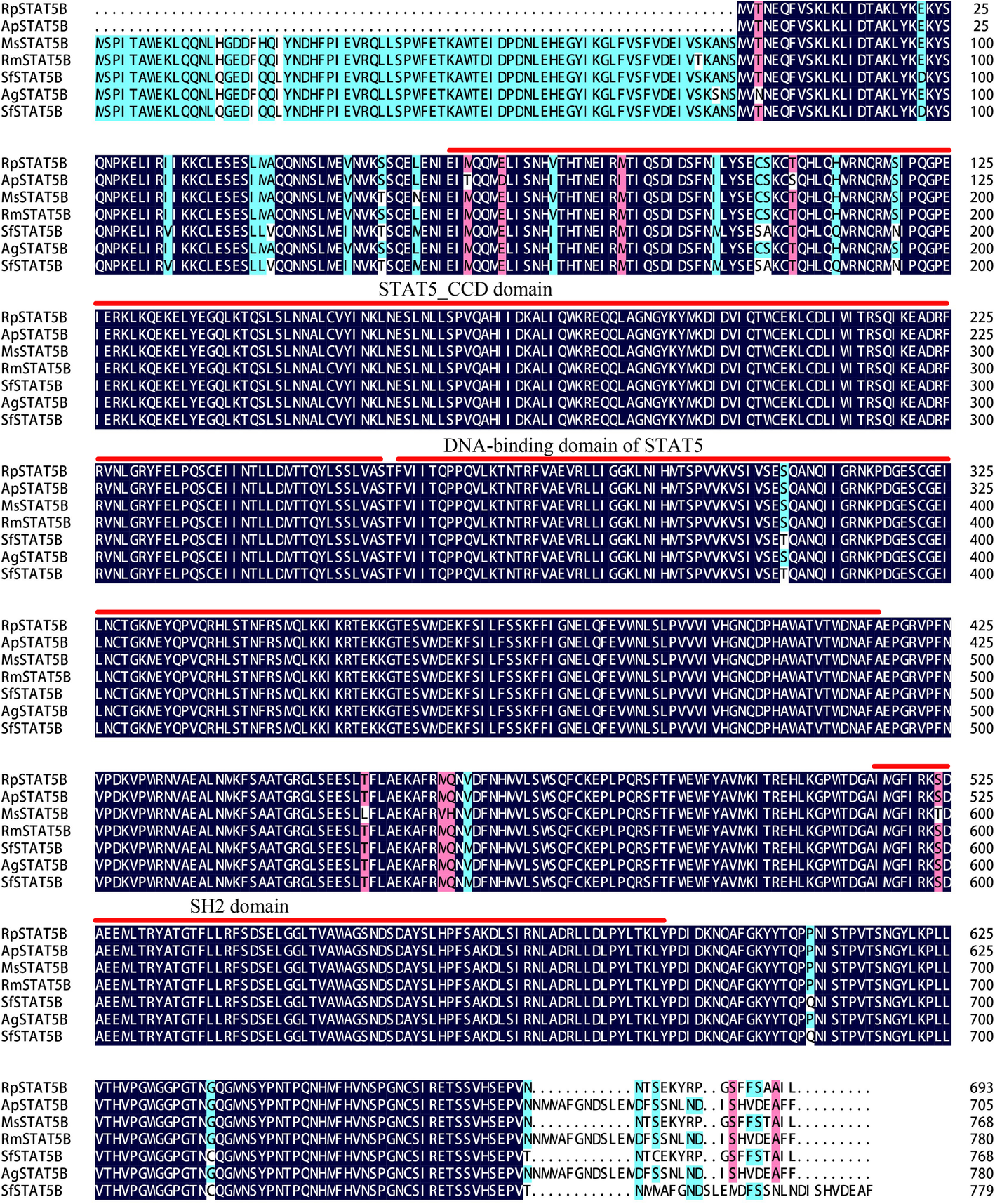
Task: Click number 125 in the RpSTAT5B row
Action: [982, 164]
